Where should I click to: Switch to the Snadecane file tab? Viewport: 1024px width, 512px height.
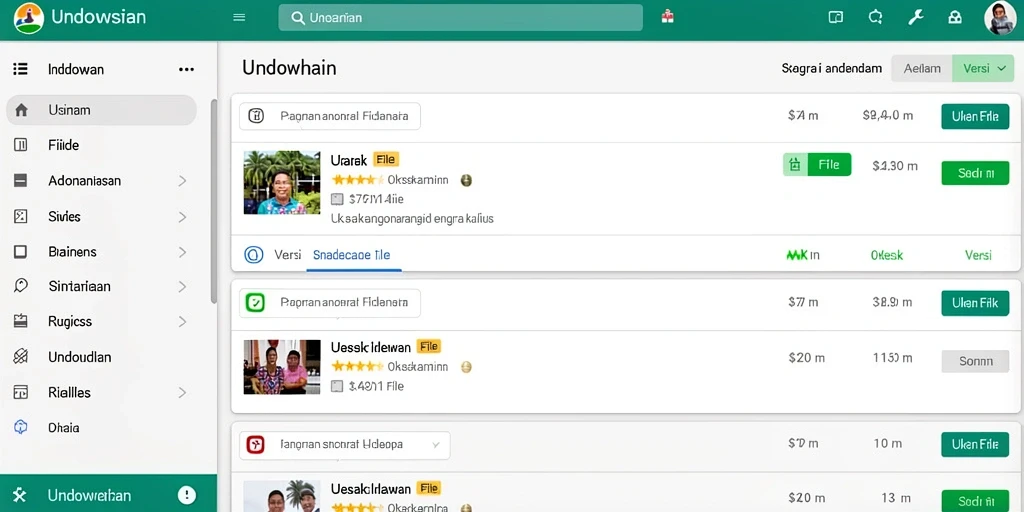pyautogui.click(x=351, y=255)
